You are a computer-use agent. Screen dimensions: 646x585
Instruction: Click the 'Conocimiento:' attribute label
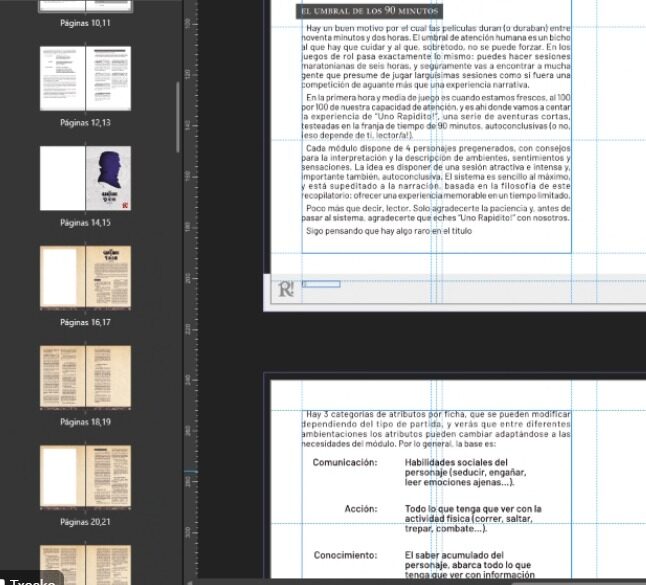(345, 555)
